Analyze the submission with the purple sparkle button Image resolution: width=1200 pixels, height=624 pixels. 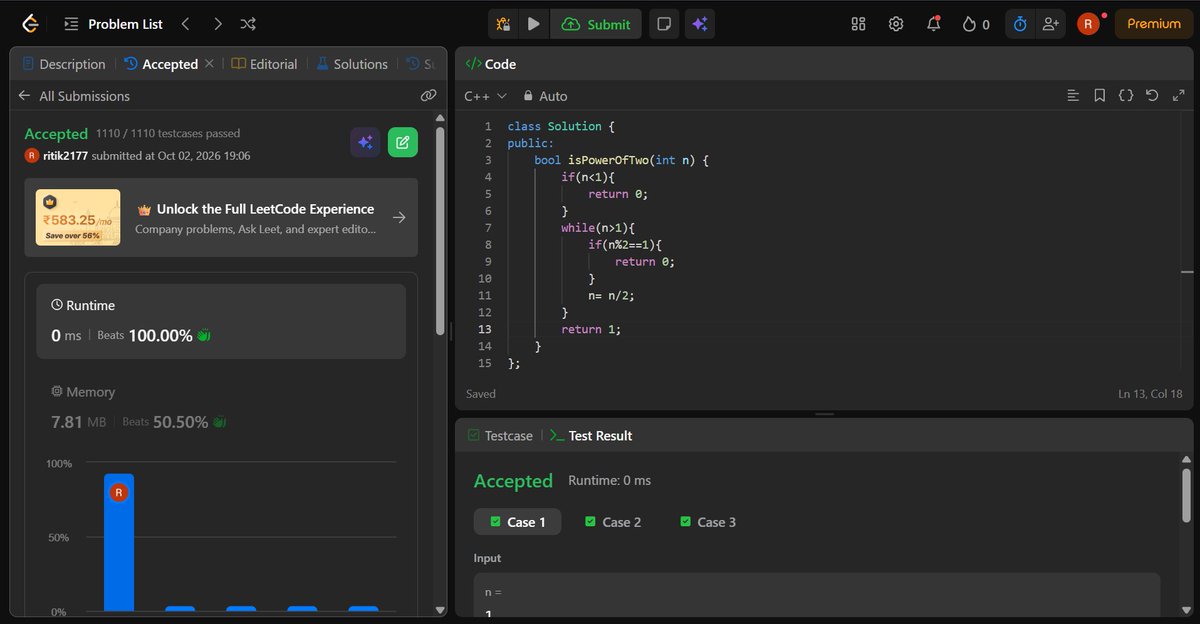[365, 142]
